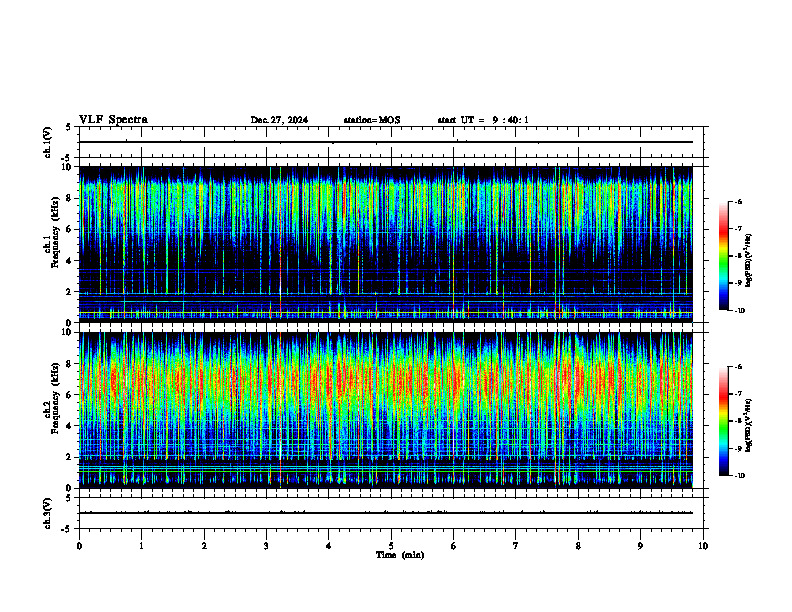Viewport: 792px width, 612px height.
Task: Click the "ch.3(V)" waveform axis label
Action: [47, 513]
